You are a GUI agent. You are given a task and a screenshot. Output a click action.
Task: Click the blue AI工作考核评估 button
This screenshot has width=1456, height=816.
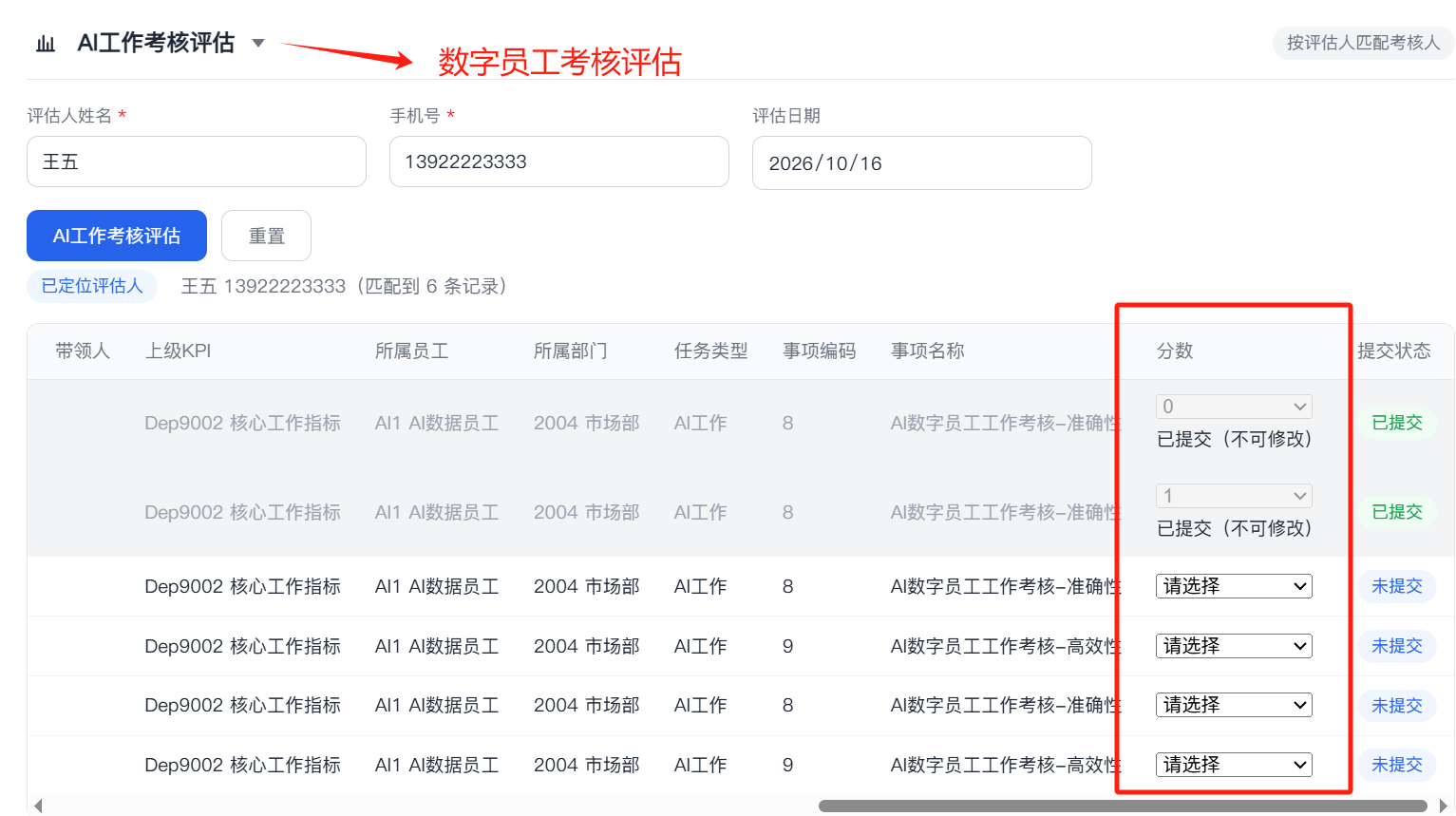click(x=117, y=236)
